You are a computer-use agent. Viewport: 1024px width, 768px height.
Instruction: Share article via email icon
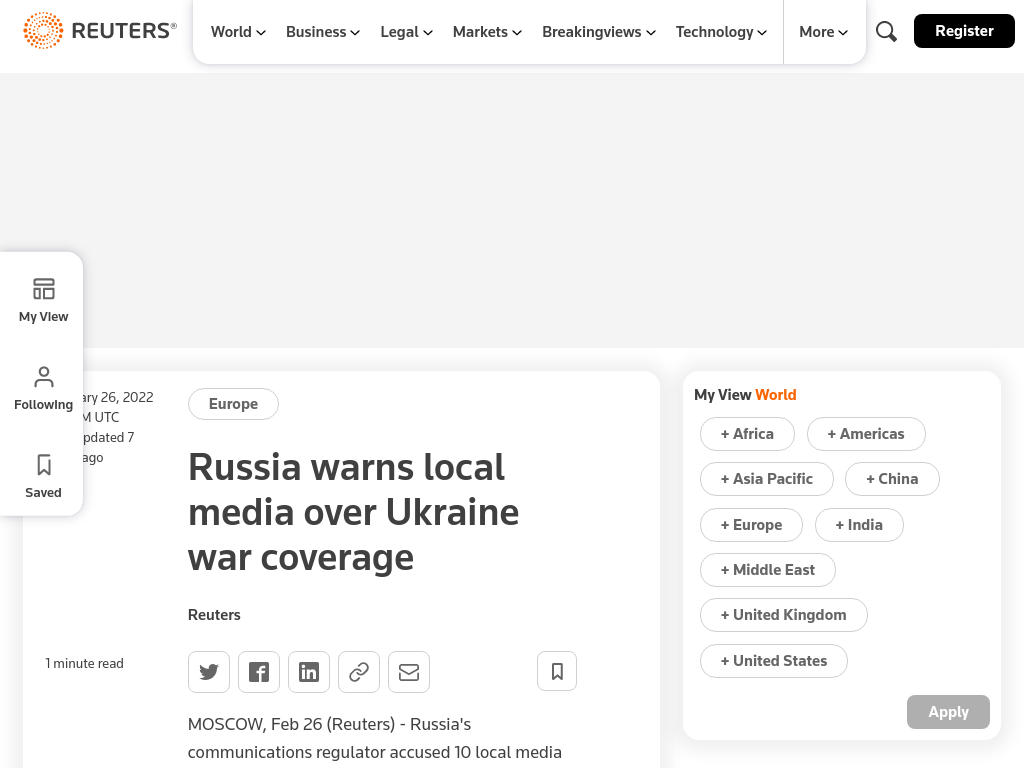click(x=409, y=671)
